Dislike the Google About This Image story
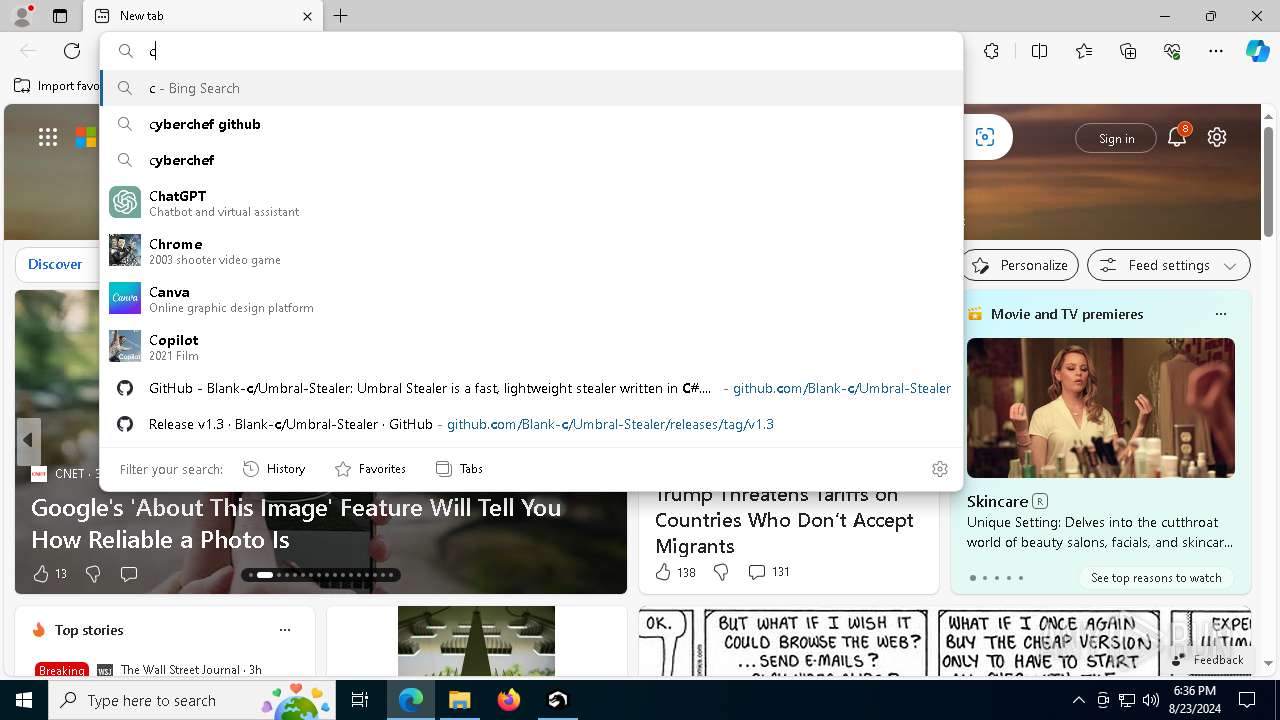This screenshot has height=720, width=1280. [x=93, y=574]
